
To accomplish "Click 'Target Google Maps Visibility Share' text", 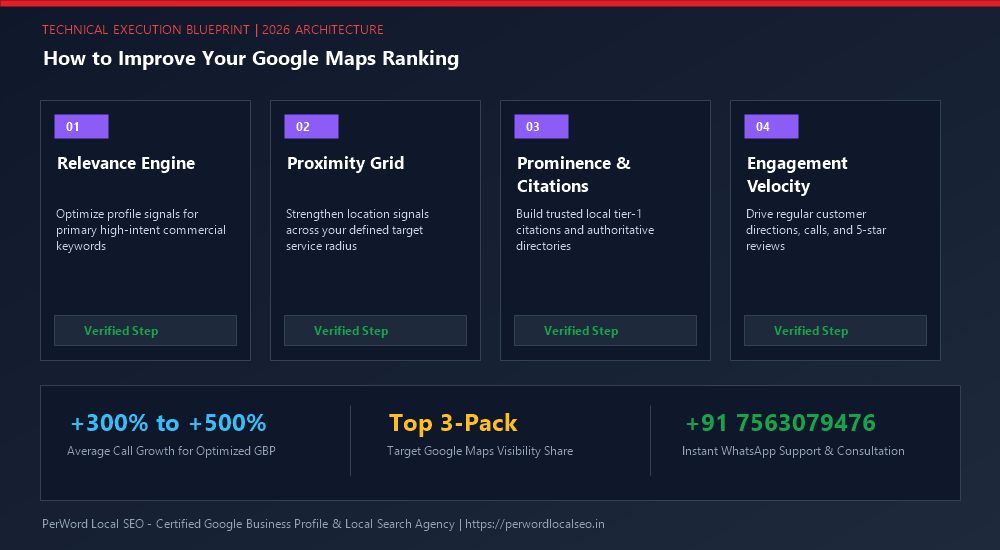I will pyautogui.click(x=480, y=451).
